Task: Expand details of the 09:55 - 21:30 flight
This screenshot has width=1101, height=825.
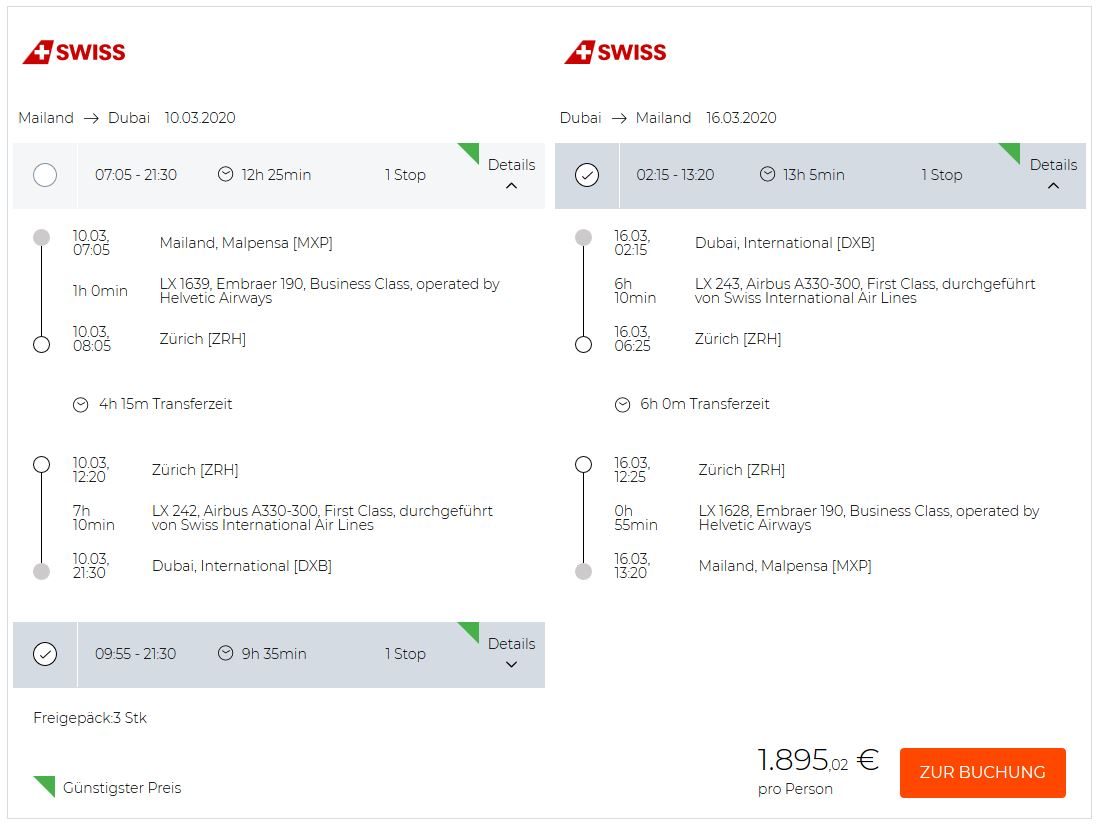Action: point(511,653)
